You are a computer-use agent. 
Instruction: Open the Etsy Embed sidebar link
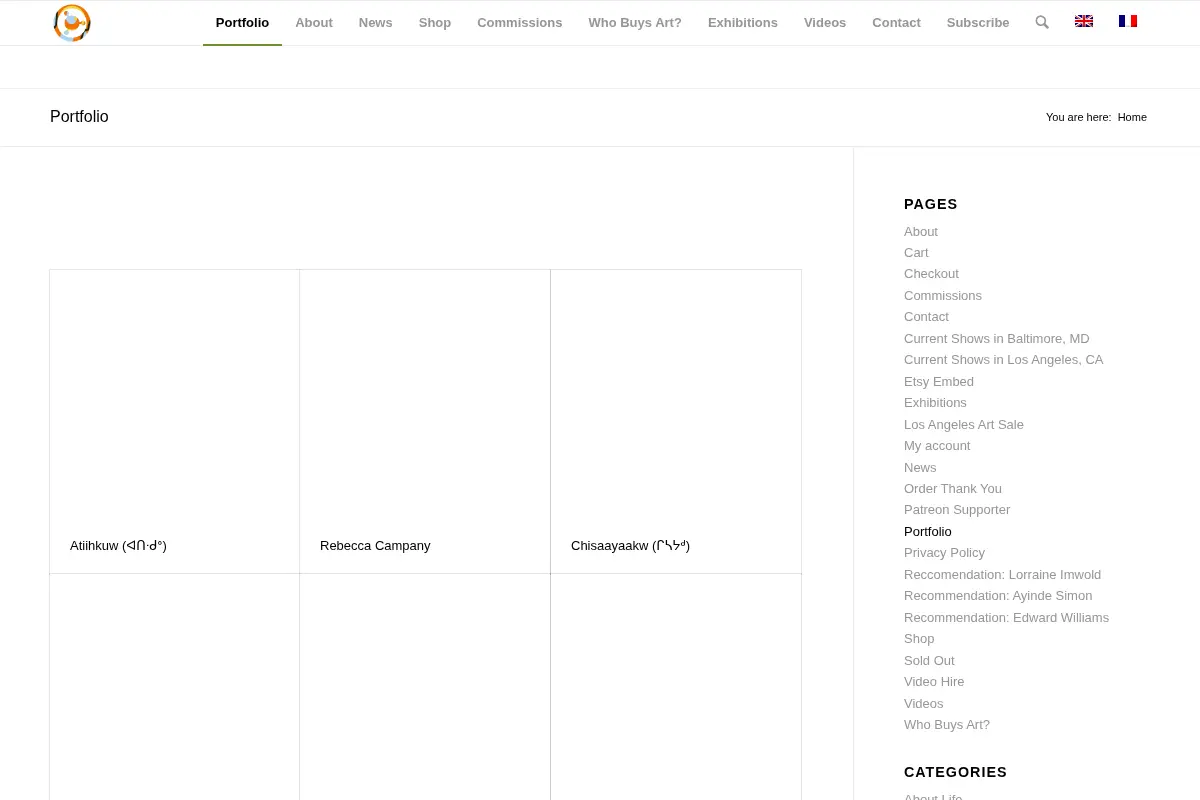[939, 382]
